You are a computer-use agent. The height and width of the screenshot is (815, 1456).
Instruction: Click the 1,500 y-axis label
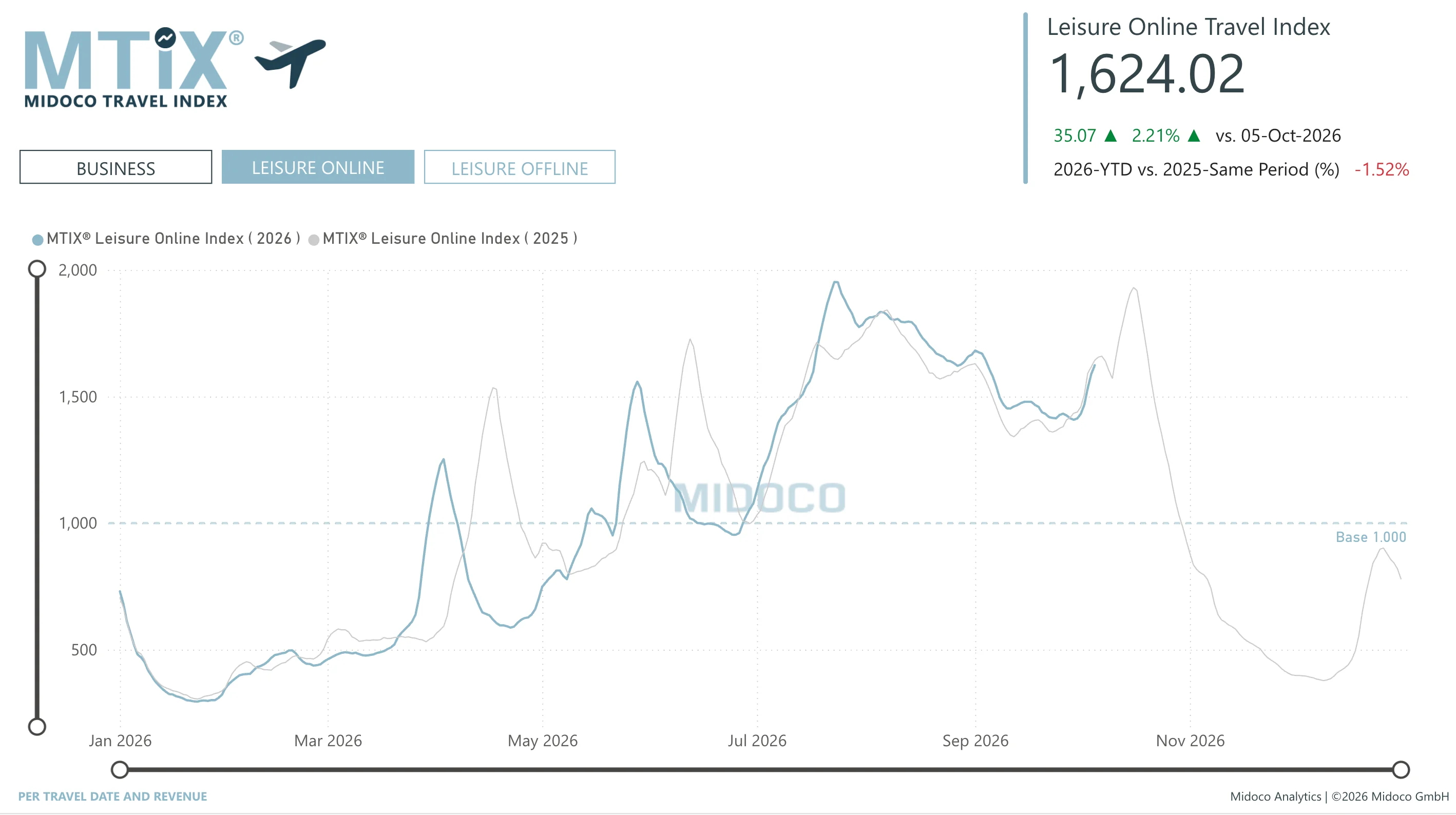78,397
